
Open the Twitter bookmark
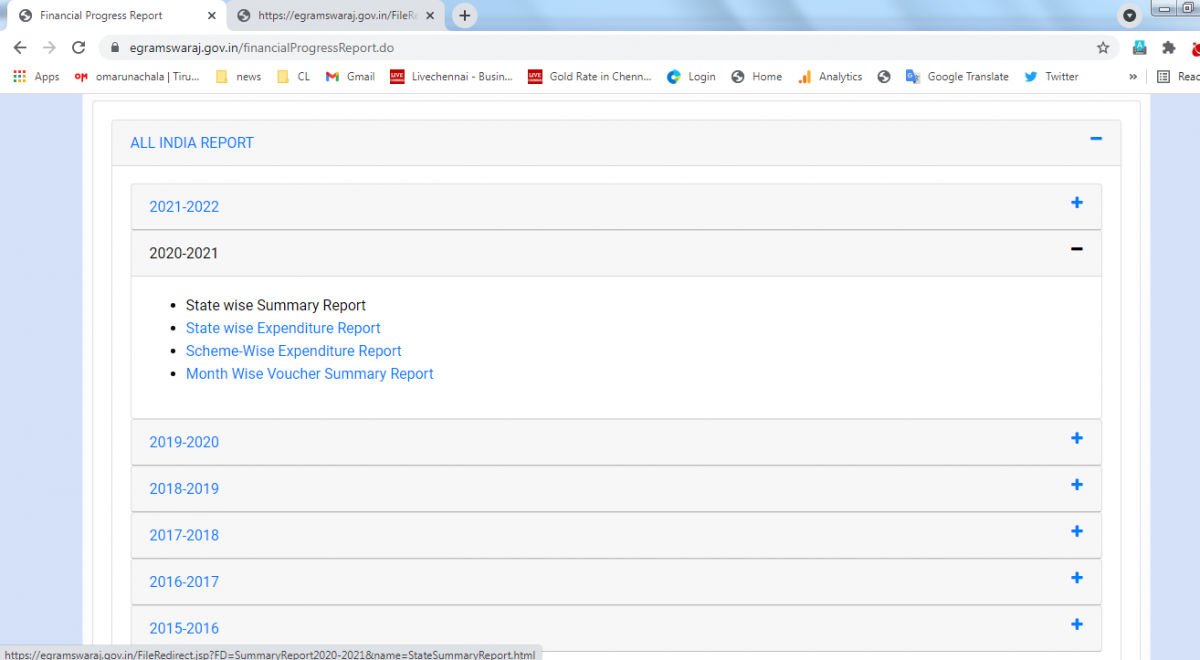[x=1051, y=77]
